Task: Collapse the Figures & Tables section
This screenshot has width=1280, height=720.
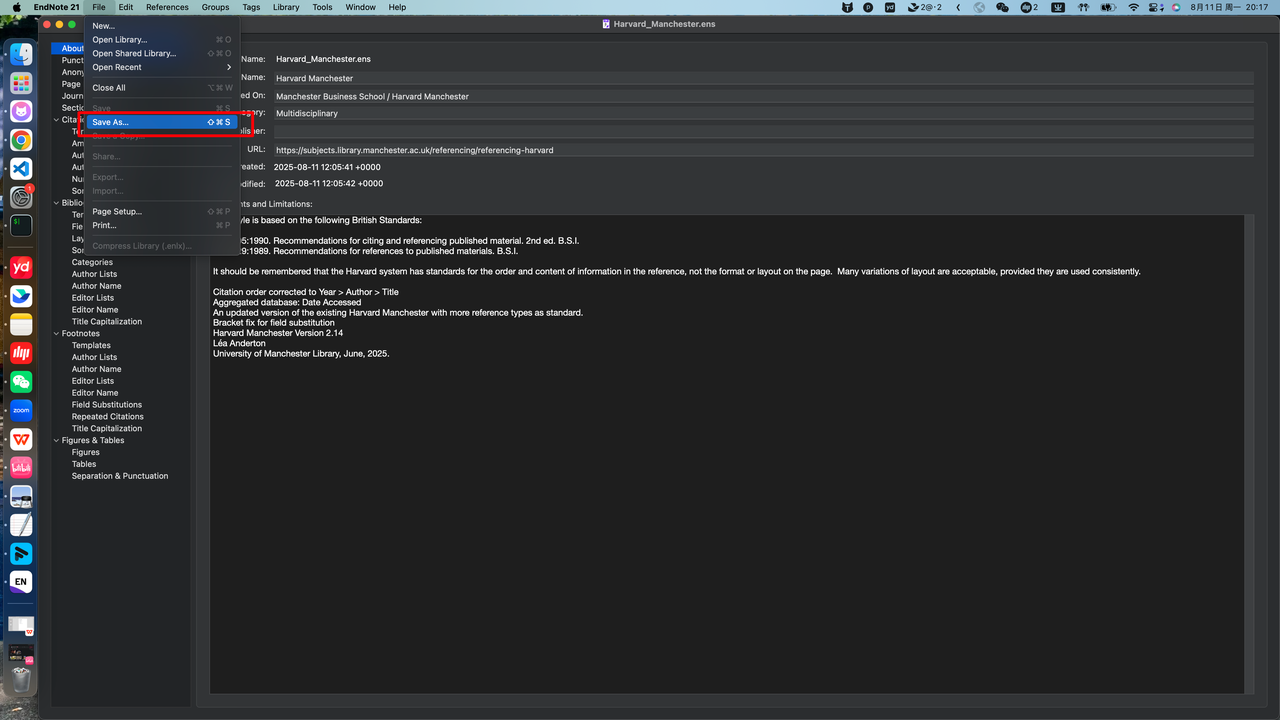Action: (x=57, y=441)
